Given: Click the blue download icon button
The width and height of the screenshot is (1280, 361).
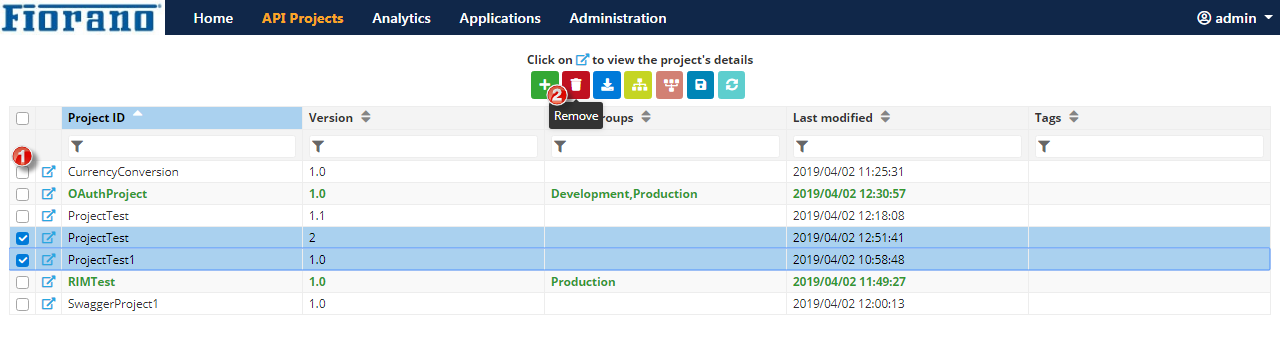Looking at the screenshot, I should [x=606, y=85].
